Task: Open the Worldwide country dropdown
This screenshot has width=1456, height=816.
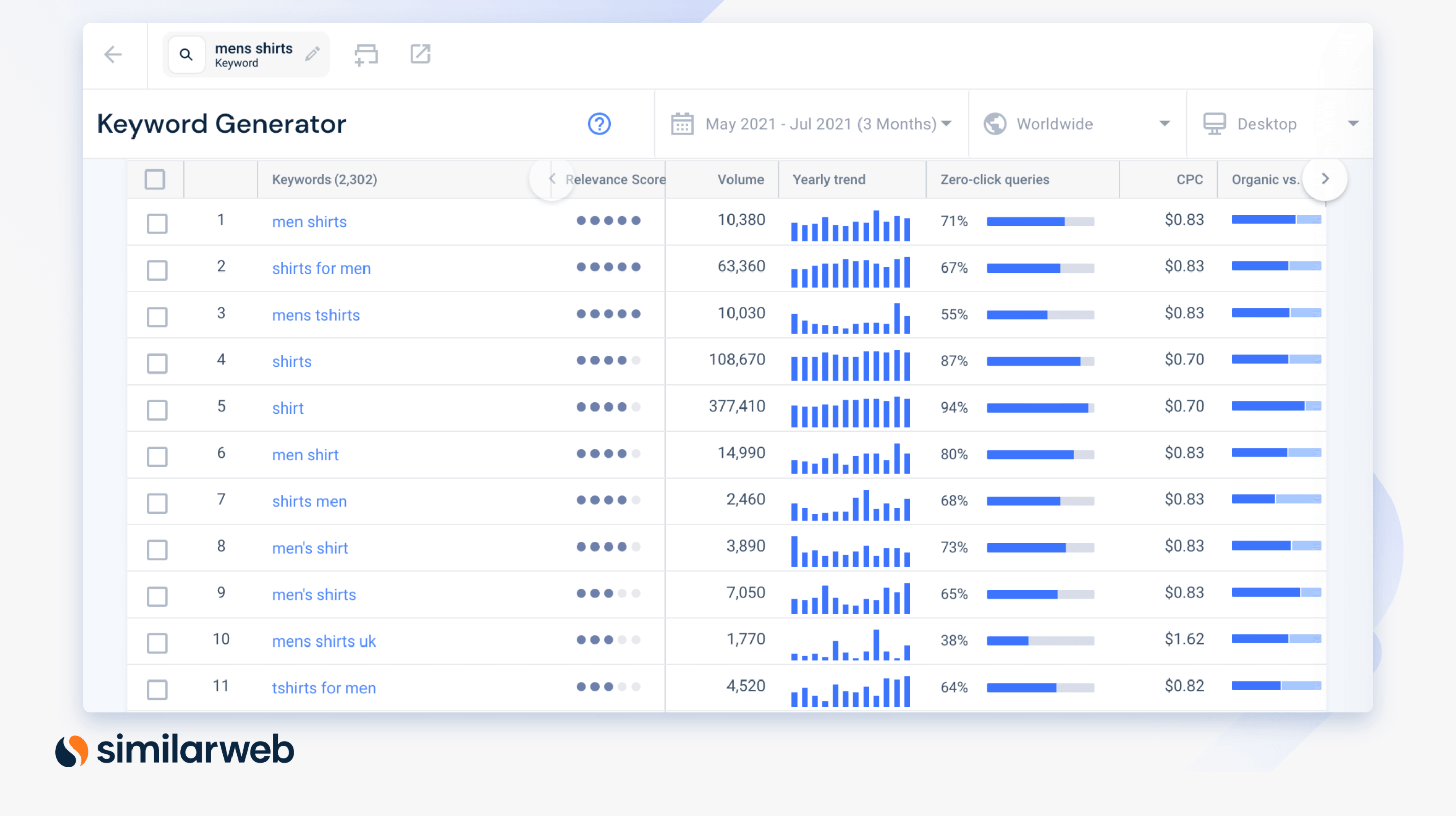Action: coord(1077,124)
